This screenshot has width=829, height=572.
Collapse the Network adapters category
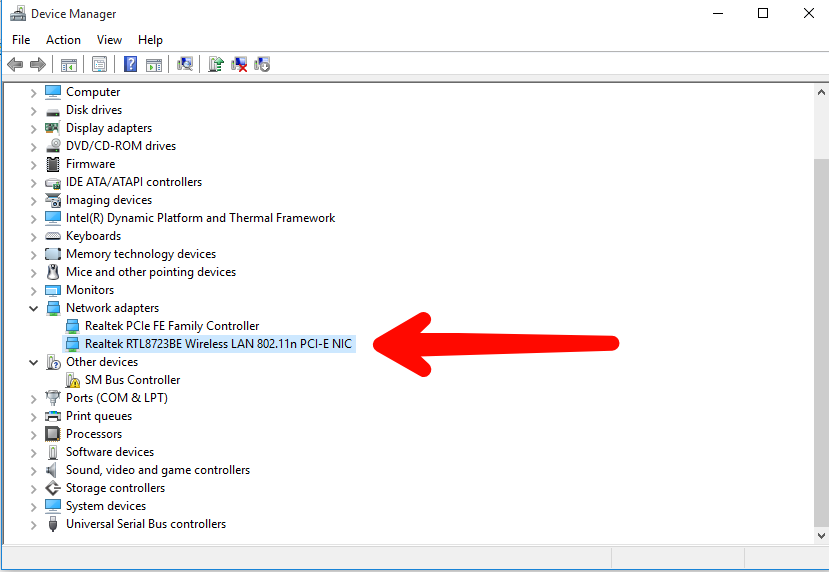(33, 308)
